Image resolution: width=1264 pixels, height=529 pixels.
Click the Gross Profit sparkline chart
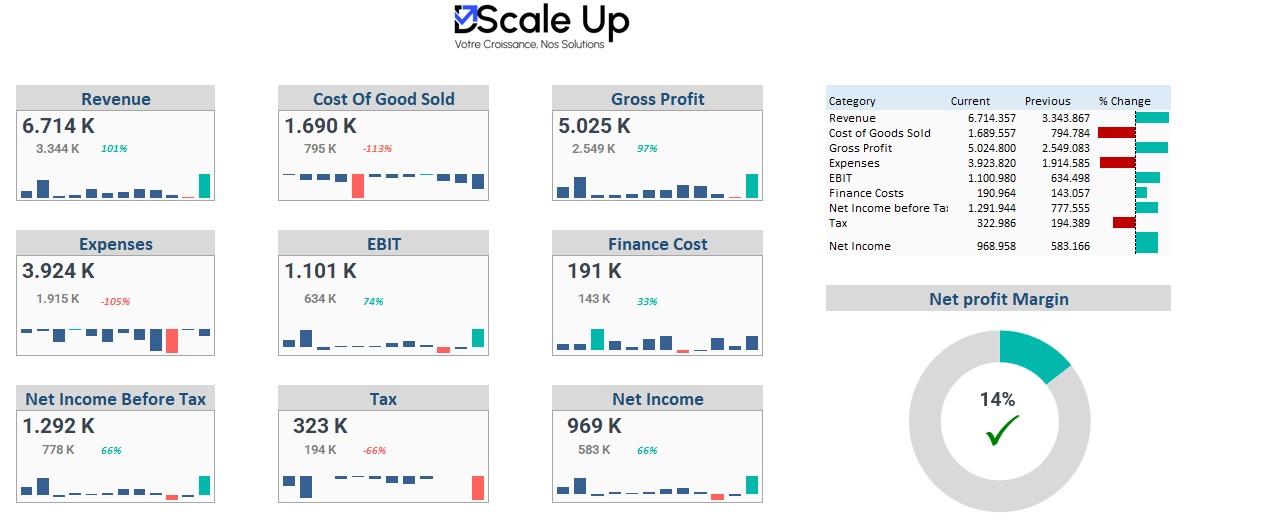pos(657,188)
